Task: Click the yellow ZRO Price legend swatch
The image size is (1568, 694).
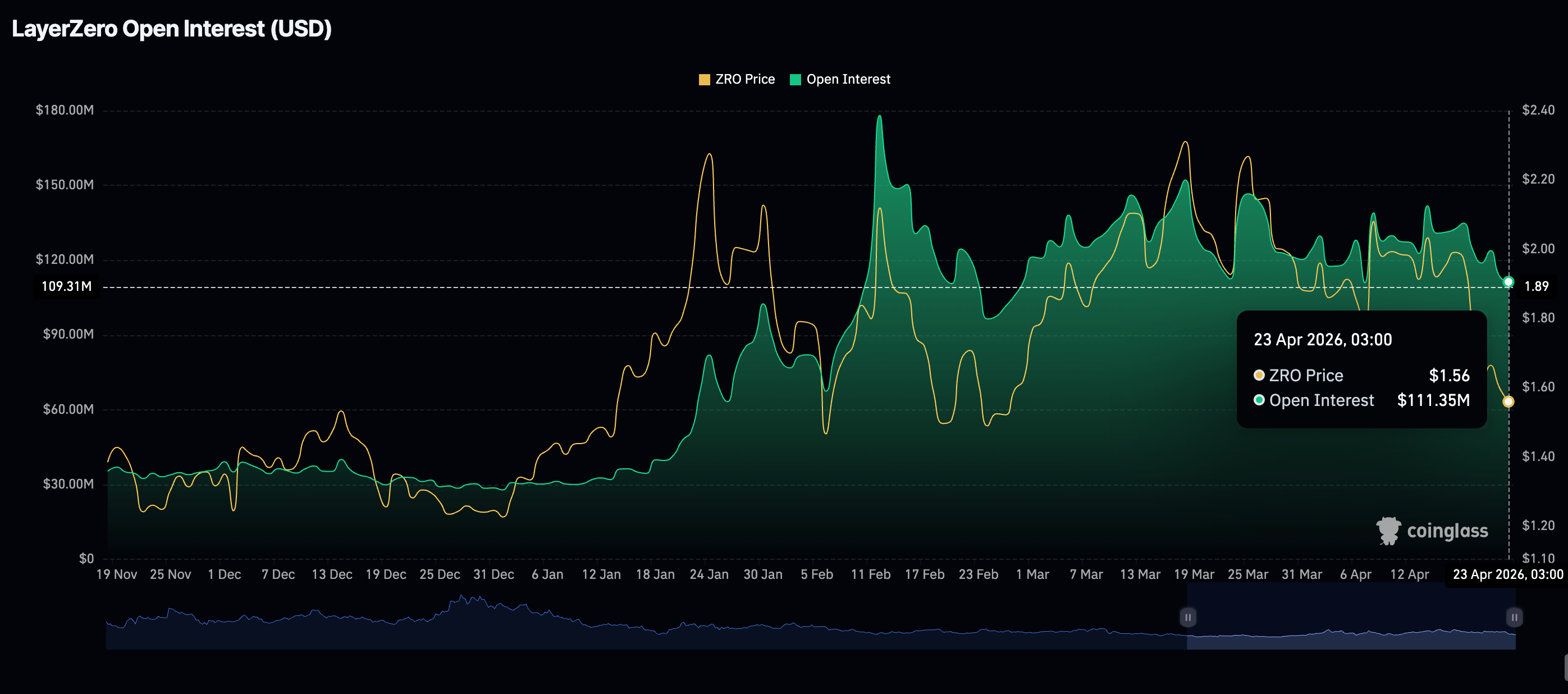Action: [x=704, y=80]
